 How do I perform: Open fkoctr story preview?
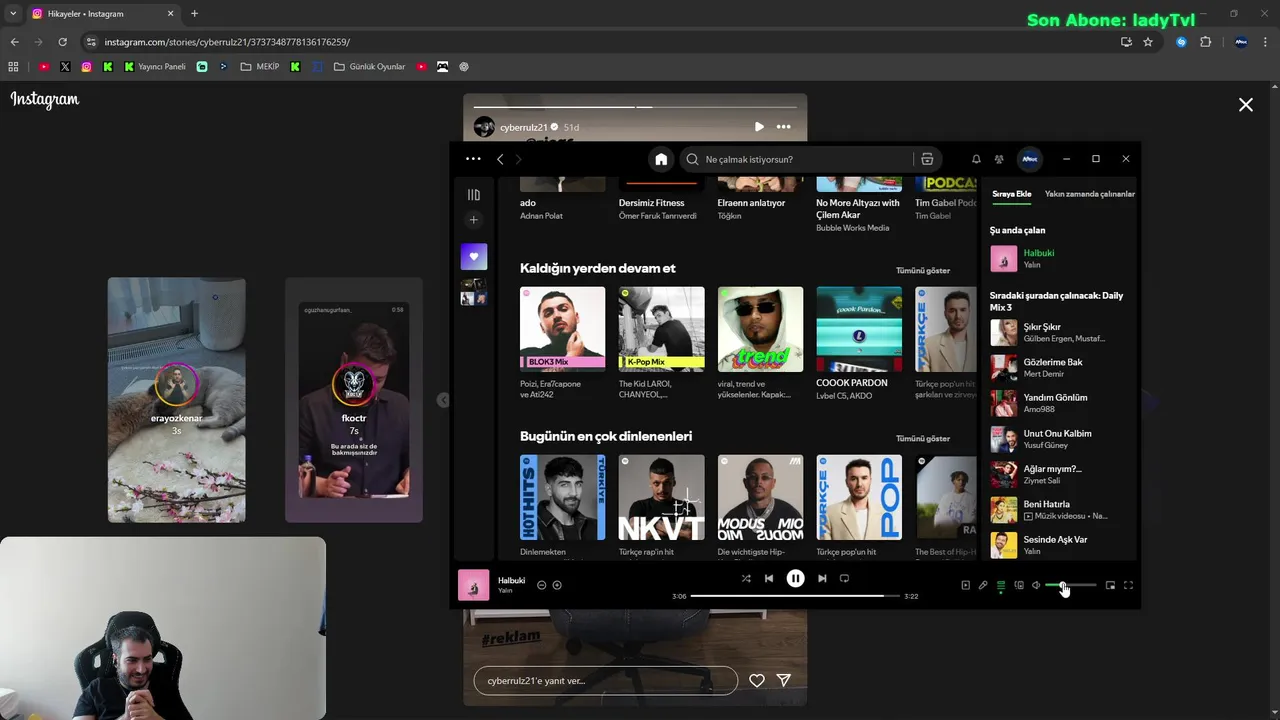(x=354, y=400)
